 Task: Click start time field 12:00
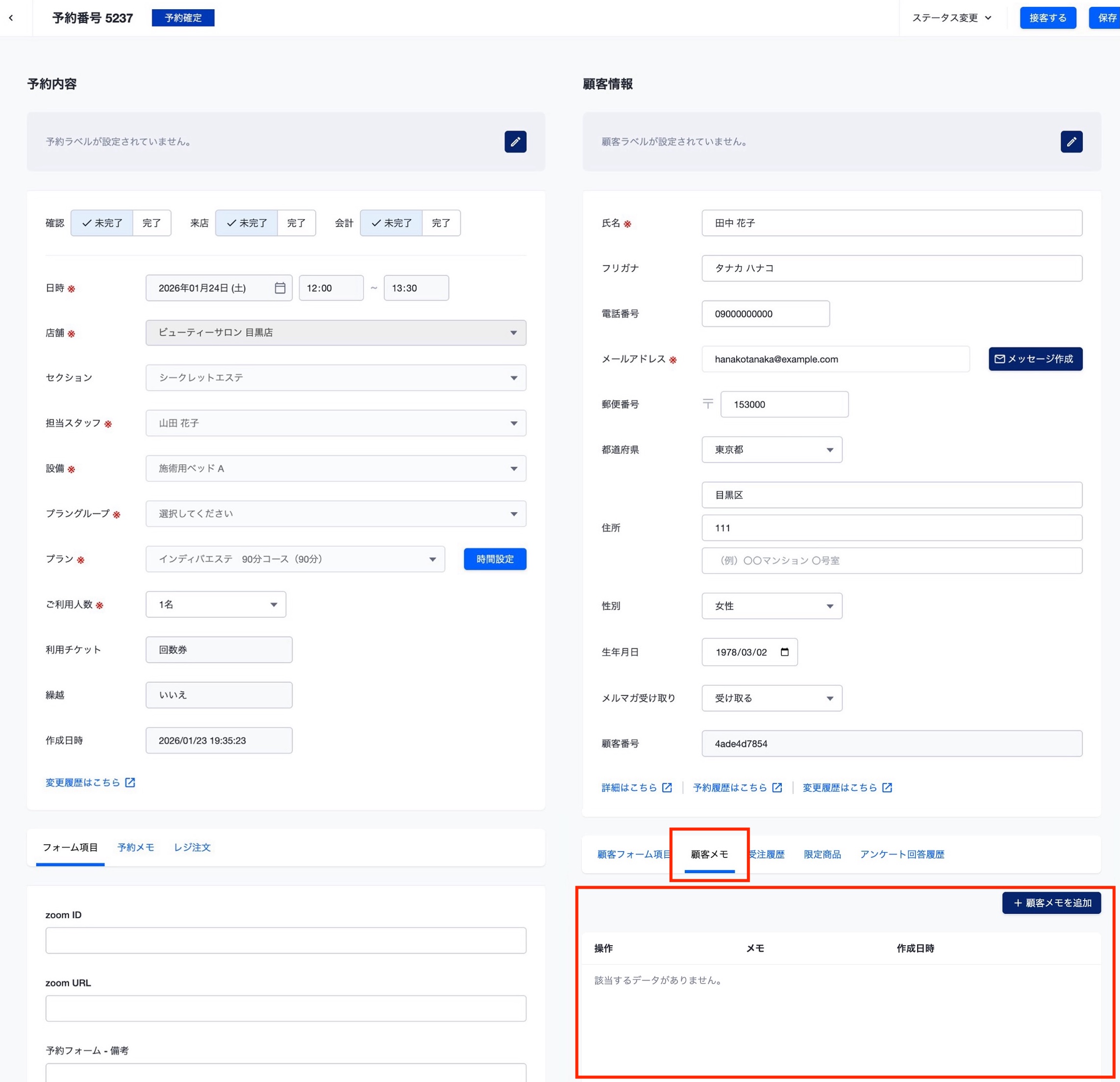(331, 288)
